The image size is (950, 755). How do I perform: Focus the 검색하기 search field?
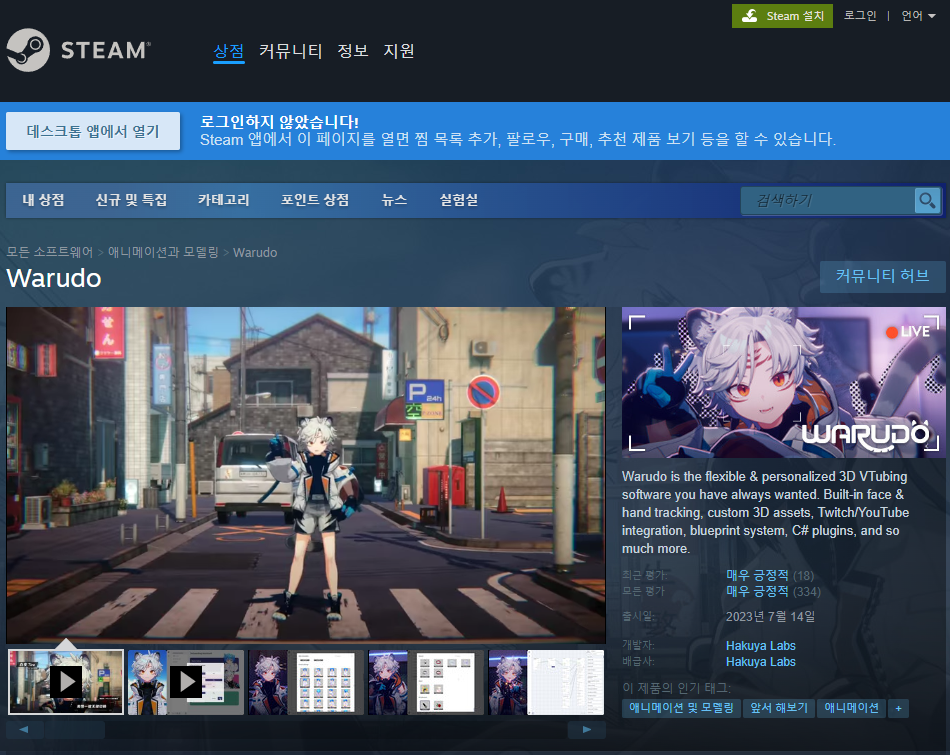828,200
